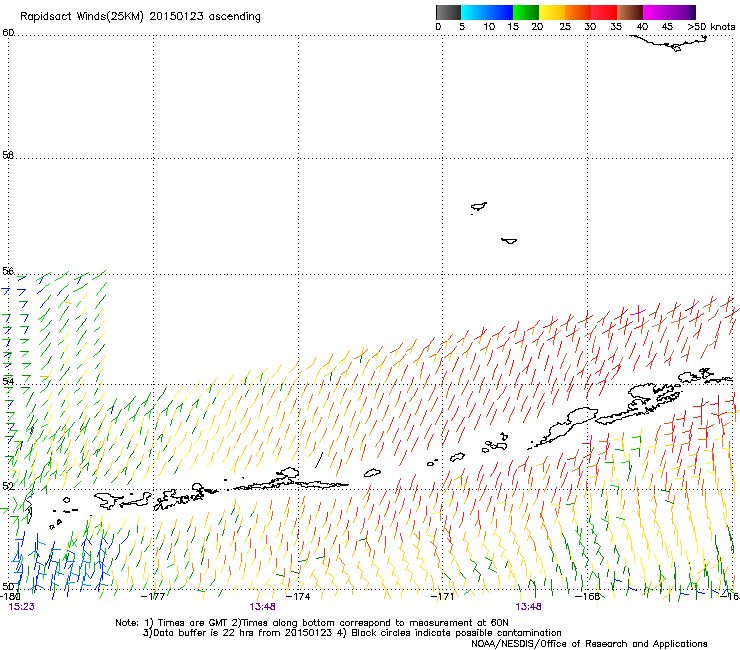Click the ">50 knots" legend label
740x650 pixels.
[x=712, y=27]
